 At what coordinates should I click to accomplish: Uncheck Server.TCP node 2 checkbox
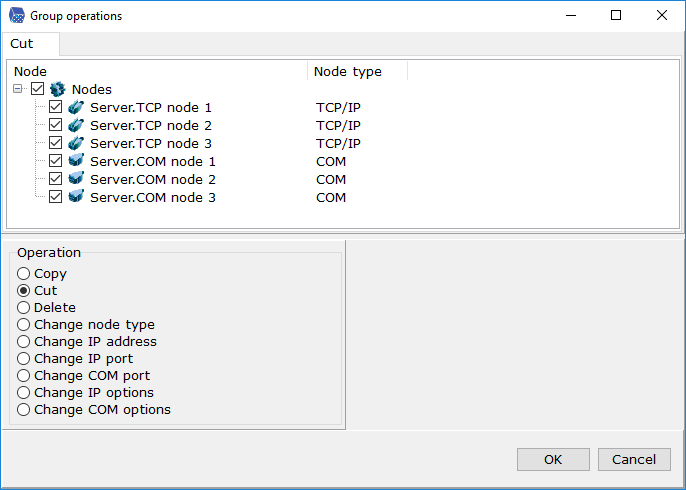point(56,125)
